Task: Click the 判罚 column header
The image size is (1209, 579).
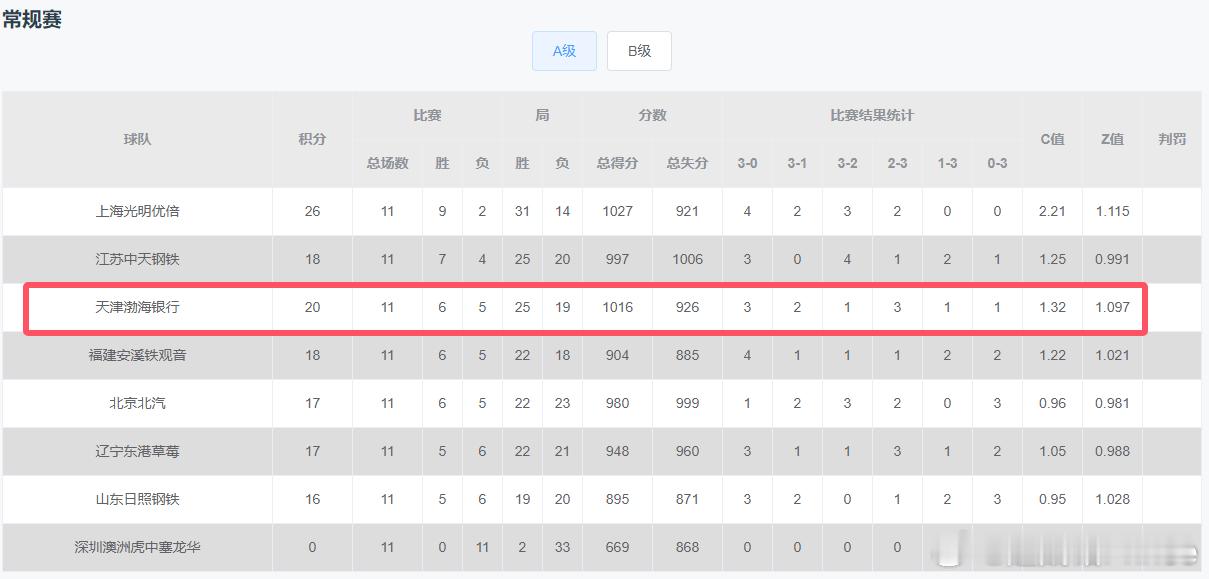Action: coord(1172,139)
